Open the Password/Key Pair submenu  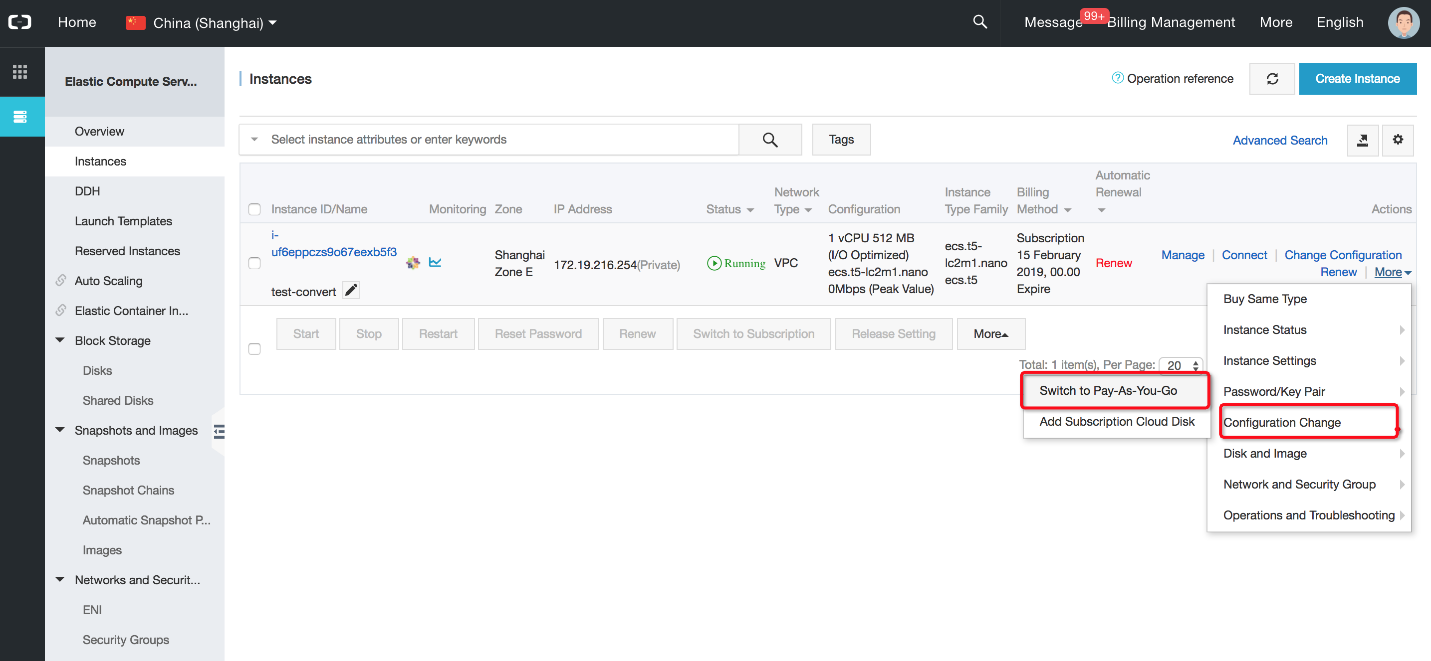[x=1309, y=392]
